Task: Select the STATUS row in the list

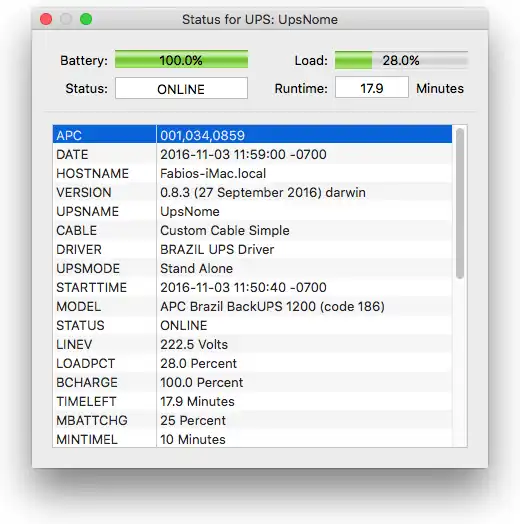Action: (252, 325)
